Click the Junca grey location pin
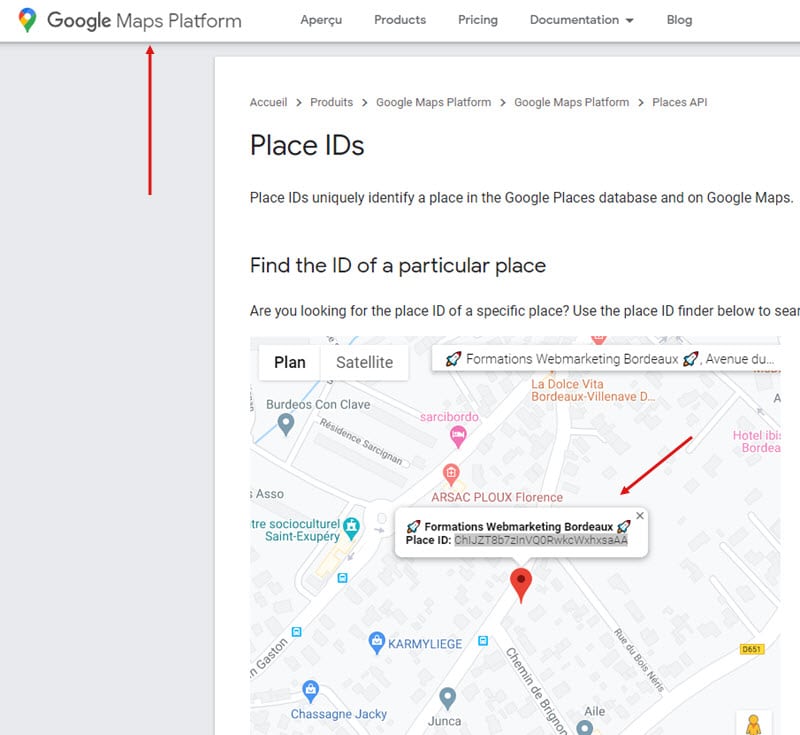 click(447, 698)
